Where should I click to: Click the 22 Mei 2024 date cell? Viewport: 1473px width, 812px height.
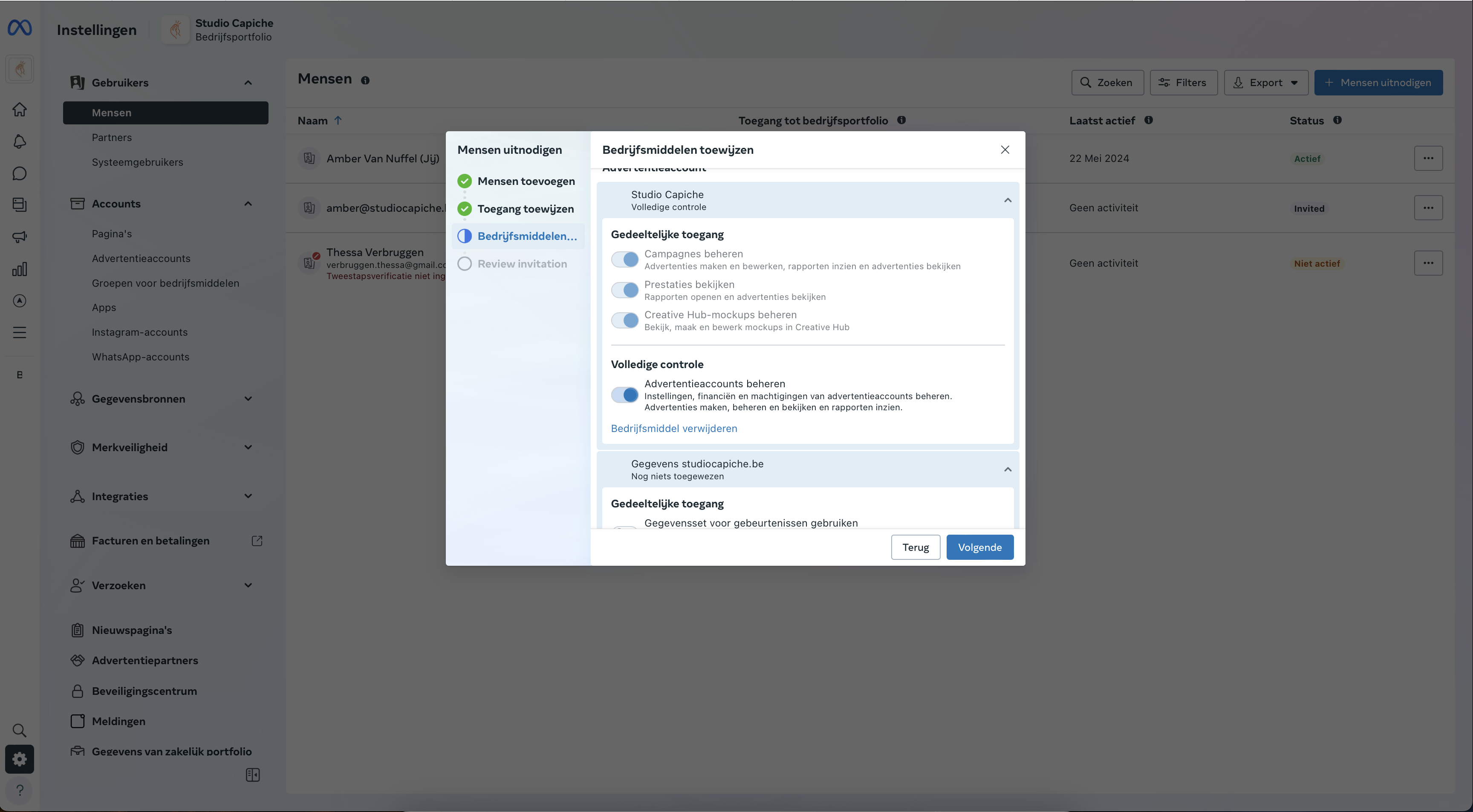tap(1099, 158)
